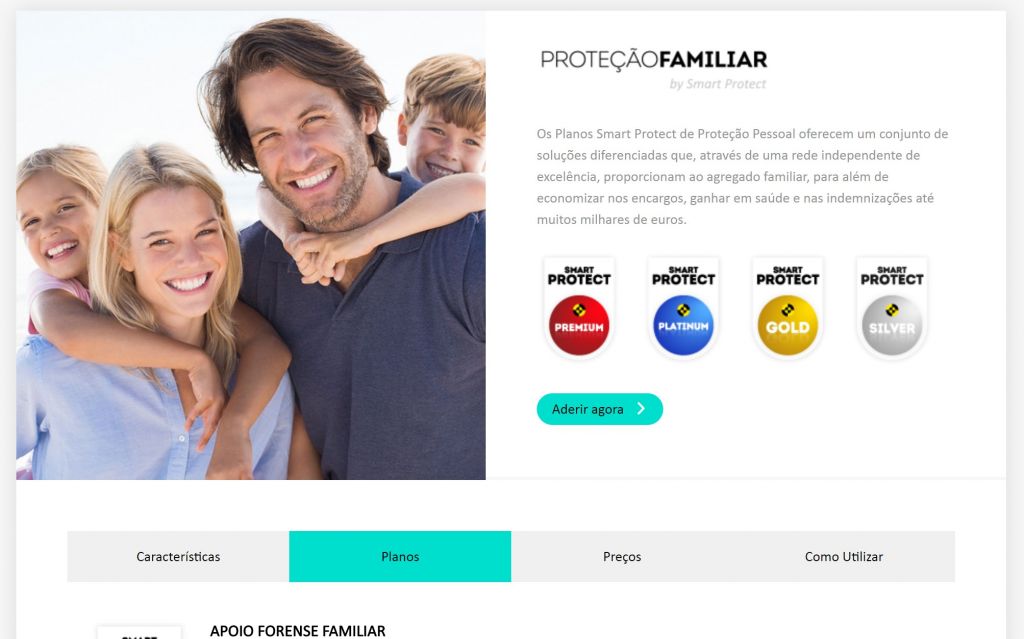Click the arrow inside Aderir agora button
The height and width of the screenshot is (639, 1024).
[x=641, y=409]
